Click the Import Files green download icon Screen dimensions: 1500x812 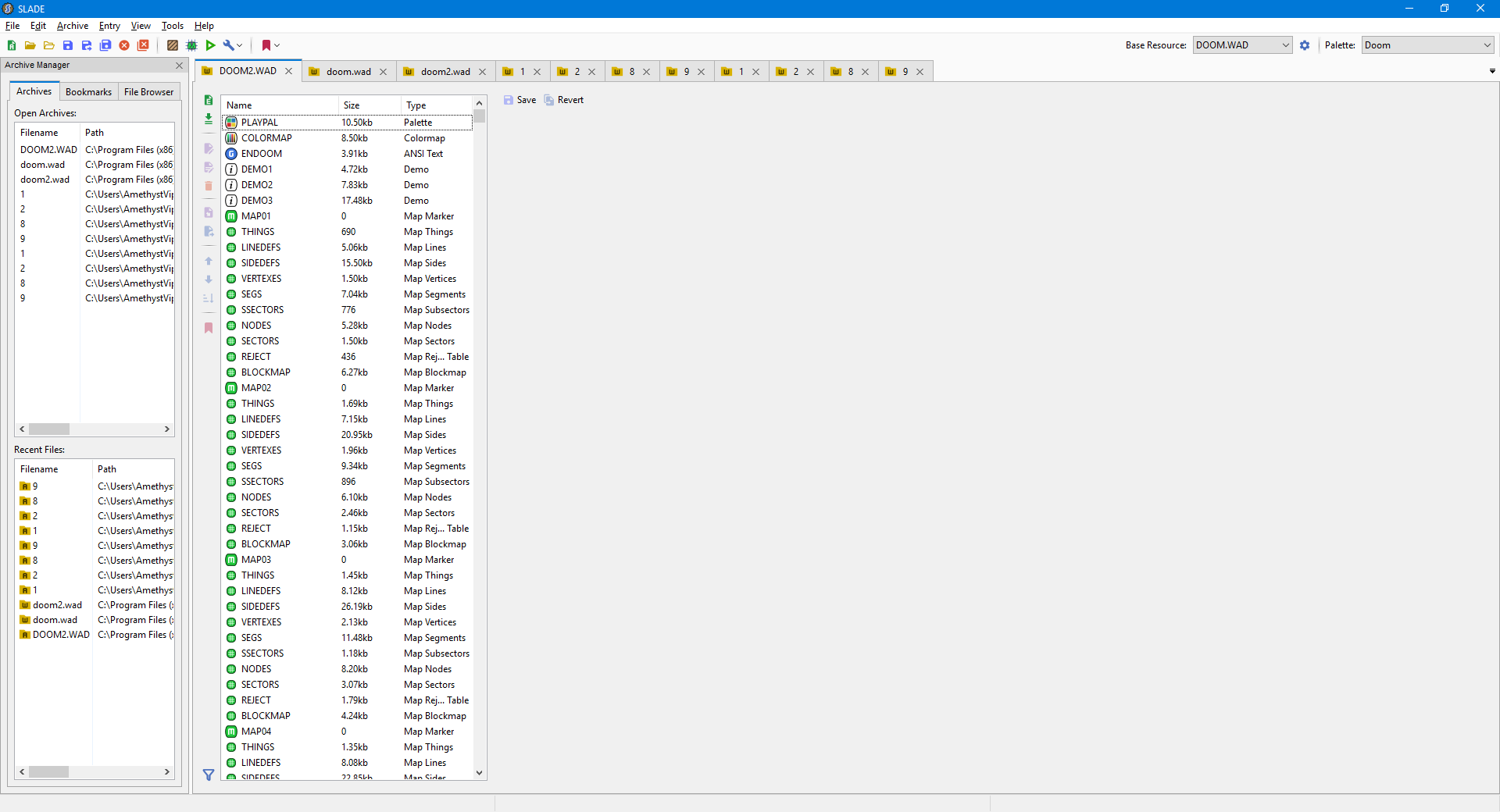[209, 119]
